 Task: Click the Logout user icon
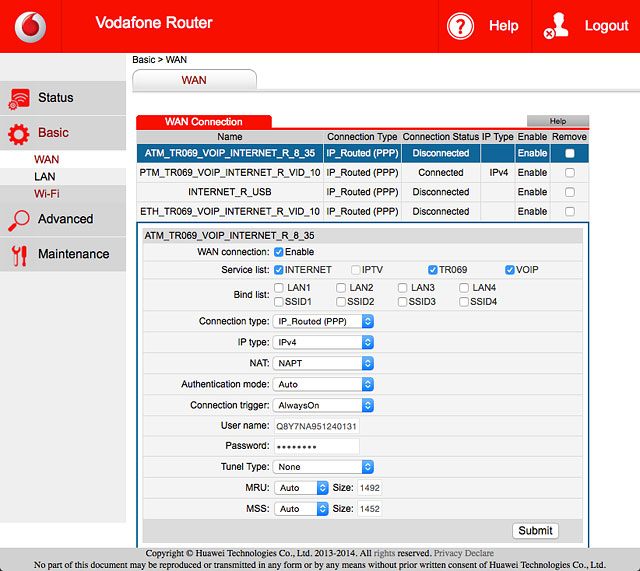point(556,26)
